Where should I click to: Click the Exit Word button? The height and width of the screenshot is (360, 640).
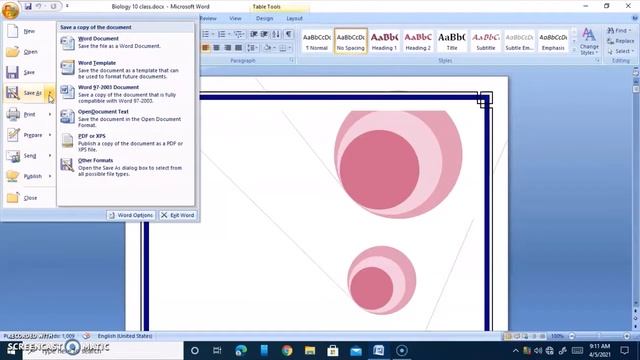pos(178,215)
